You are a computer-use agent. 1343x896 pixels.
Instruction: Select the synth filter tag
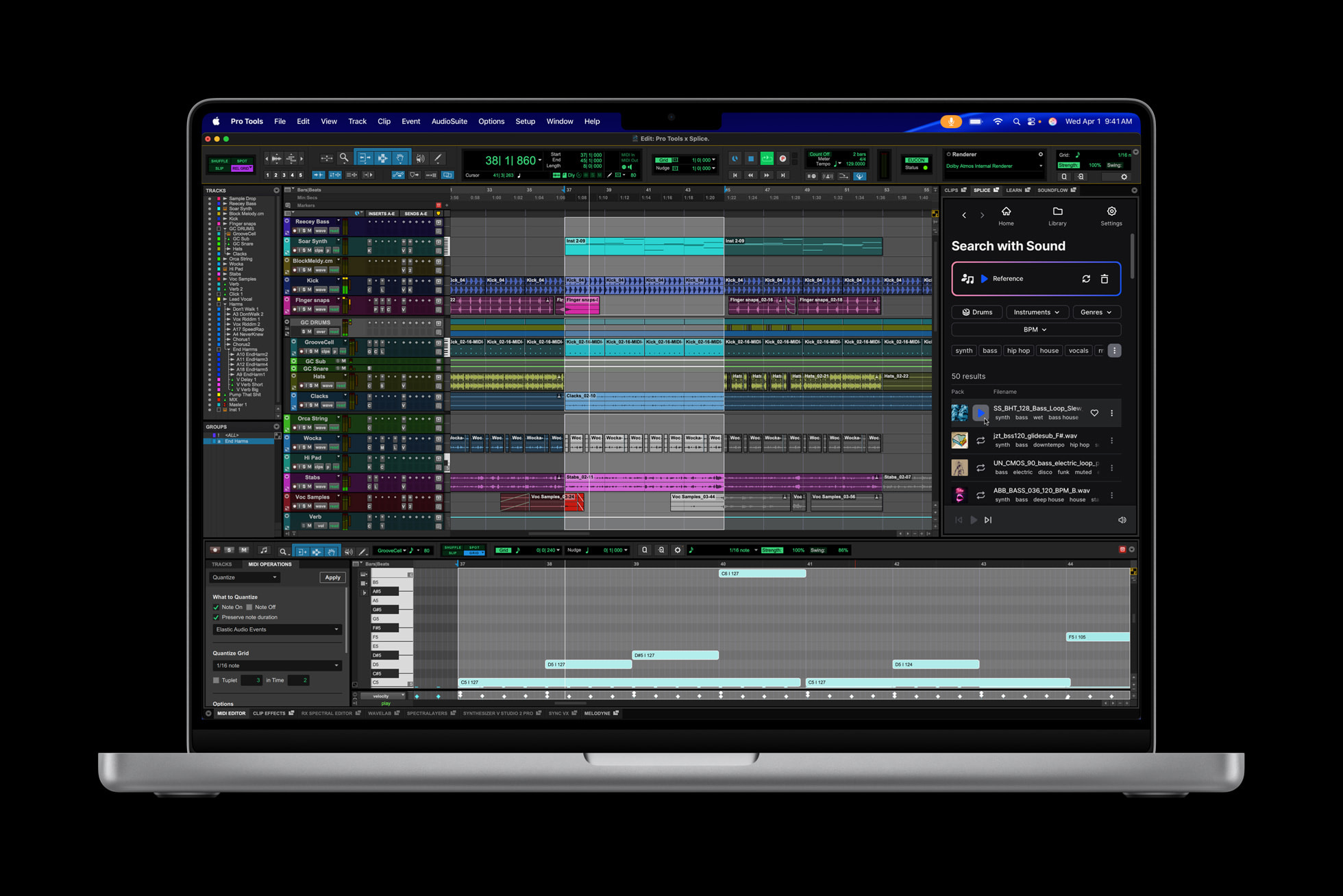click(x=963, y=350)
